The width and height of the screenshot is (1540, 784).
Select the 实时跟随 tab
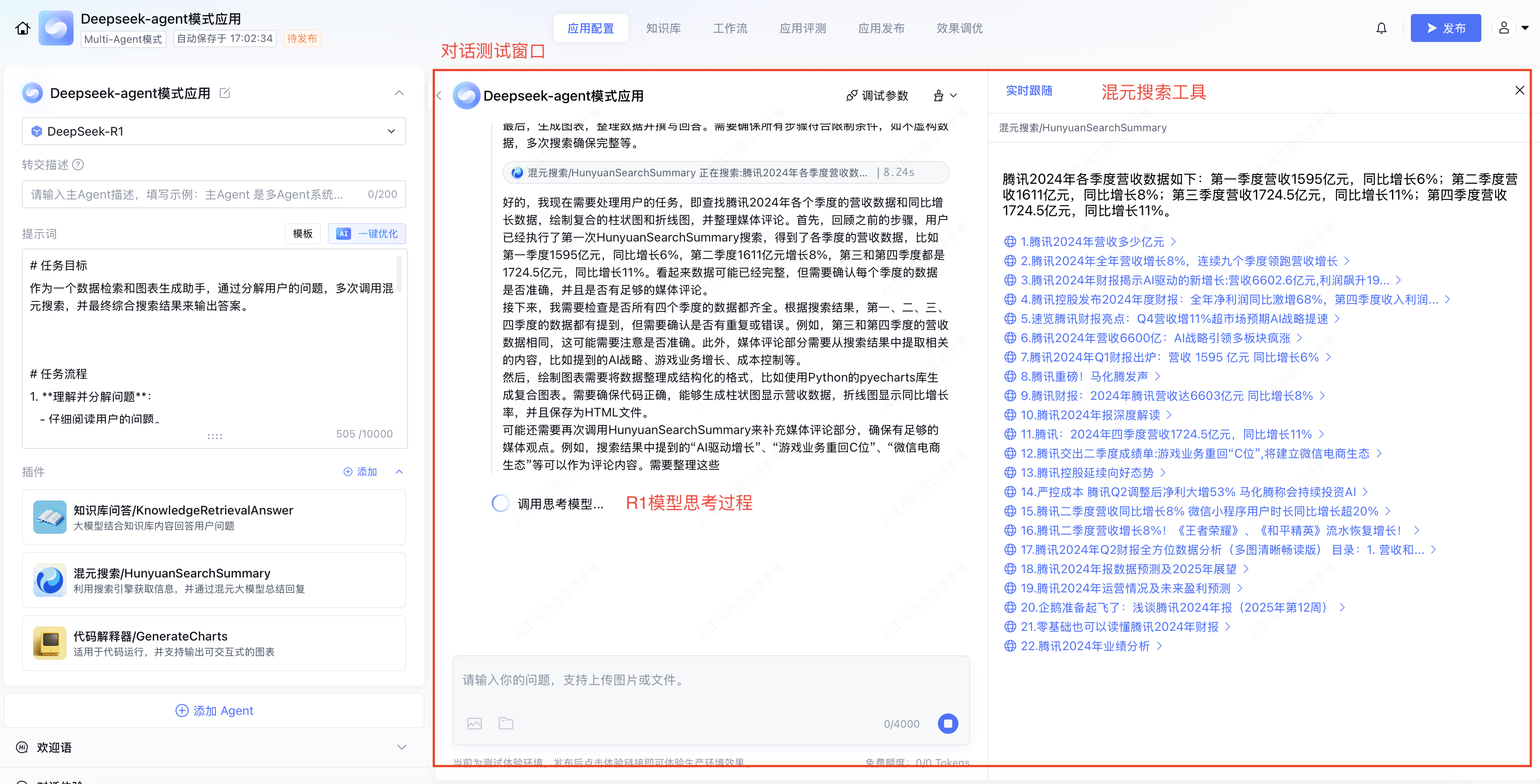tap(1029, 90)
